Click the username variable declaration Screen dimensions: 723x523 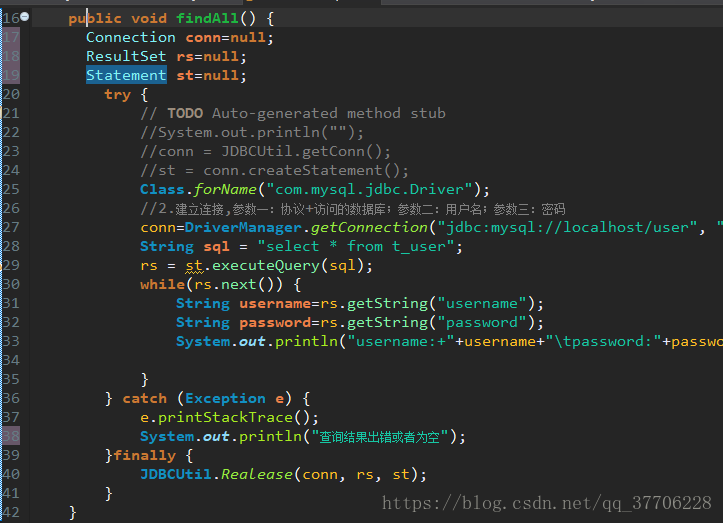pyautogui.click(x=275, y=303)
